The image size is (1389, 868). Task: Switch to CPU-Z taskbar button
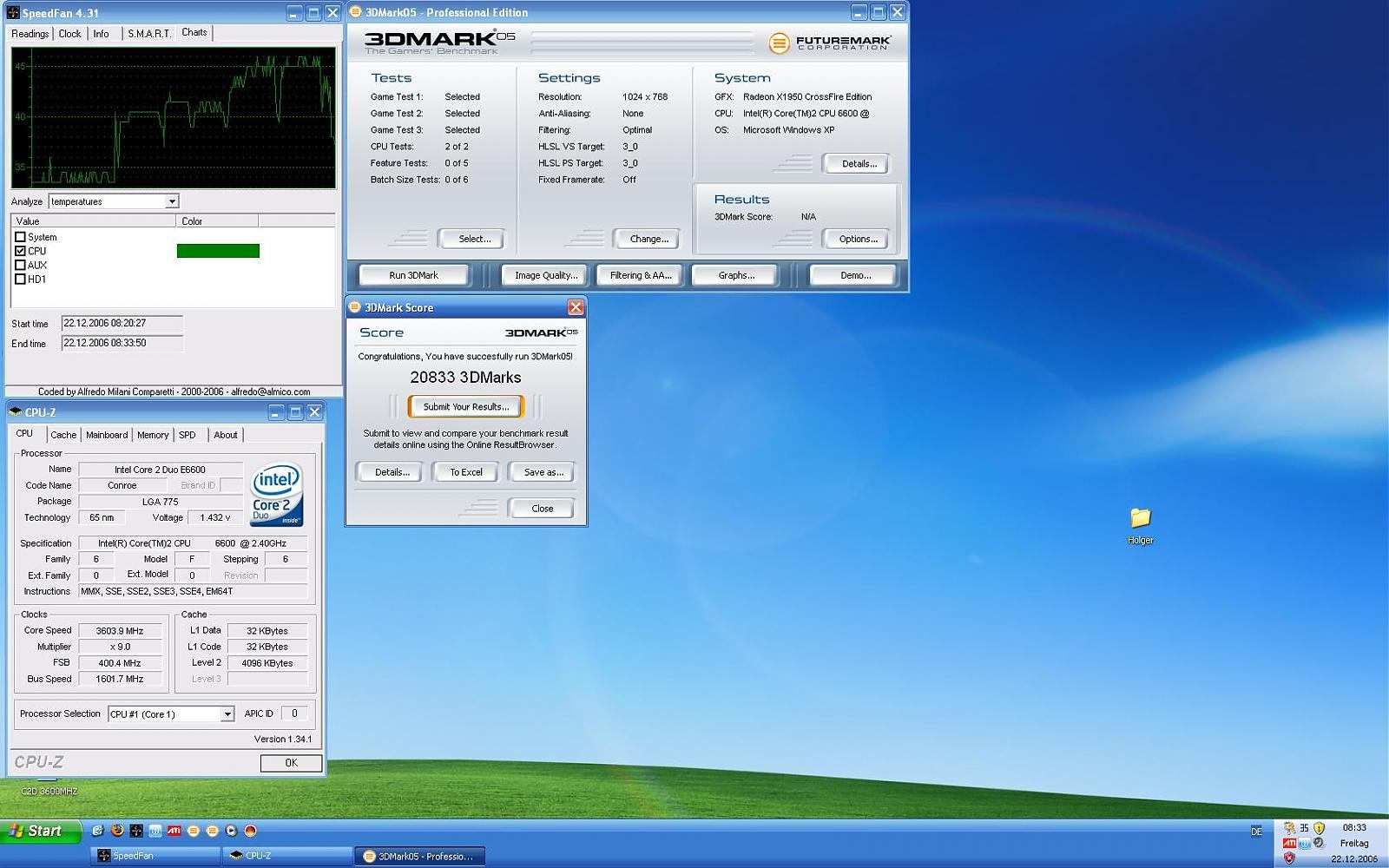click(286, 856)
